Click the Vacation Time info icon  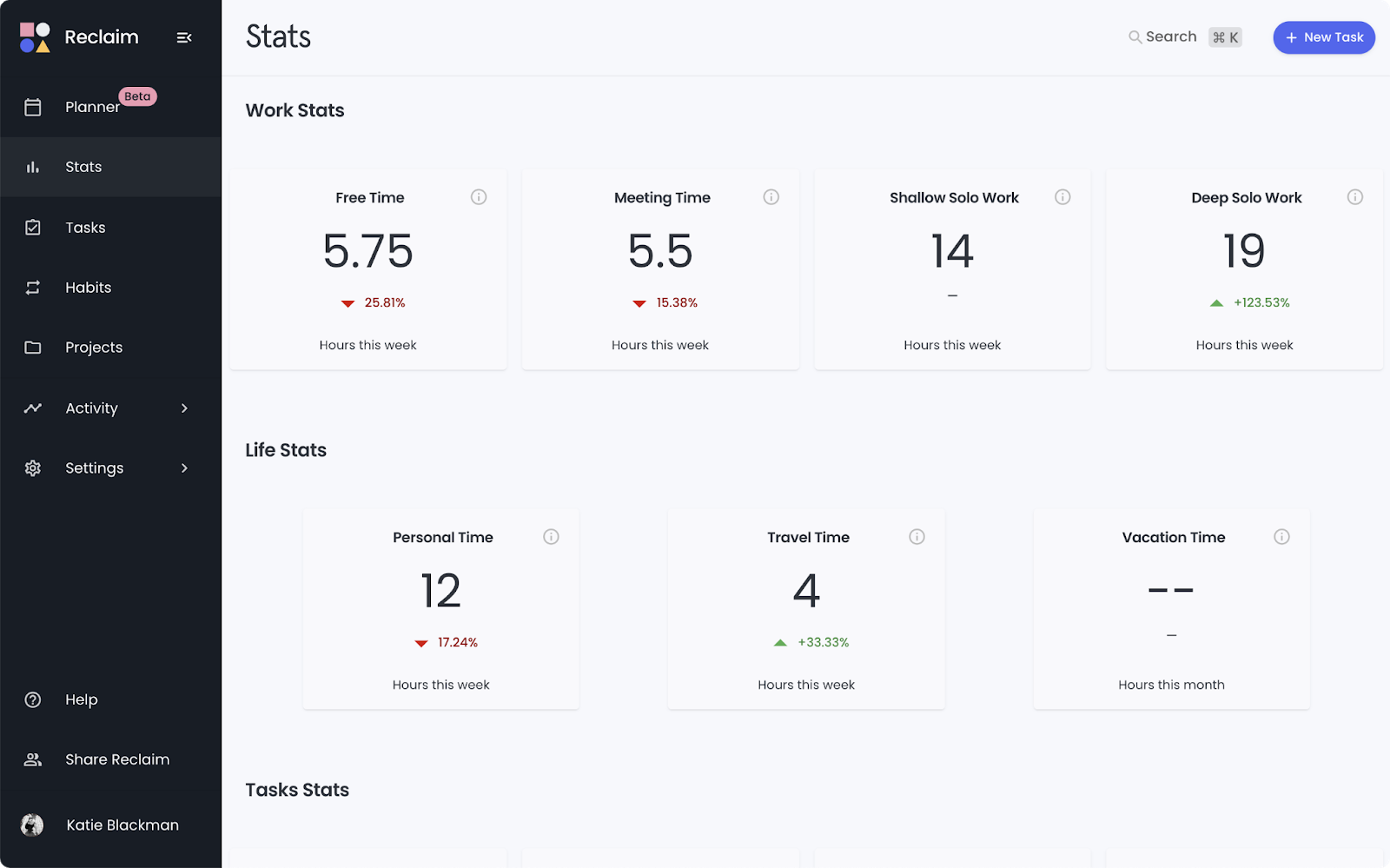coord(1281,537)
